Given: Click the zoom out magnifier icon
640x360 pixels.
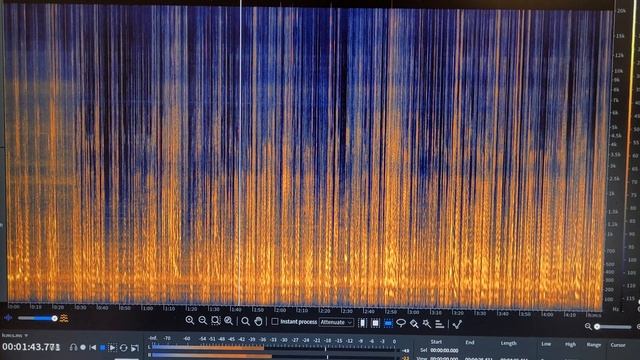Looking at the screenshot, I should 203,321.
